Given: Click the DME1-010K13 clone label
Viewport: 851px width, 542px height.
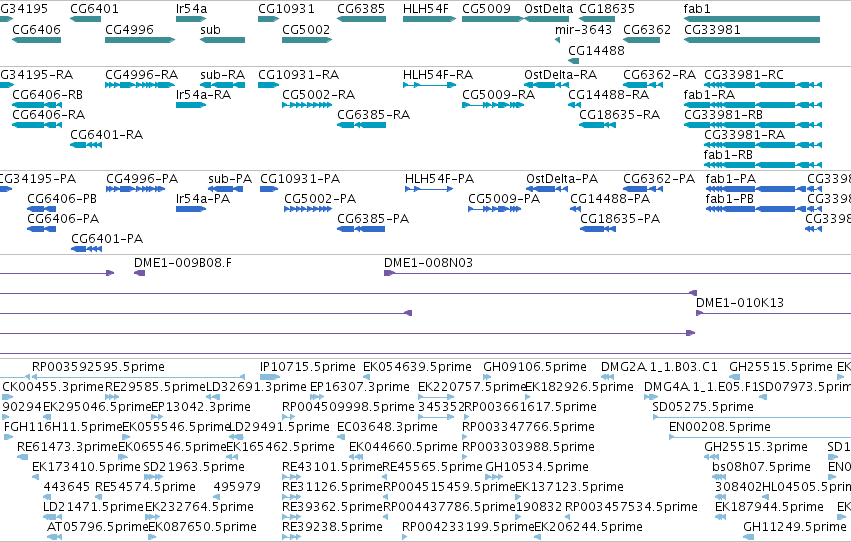Looking at the screenshot, I should coord(740,303).
